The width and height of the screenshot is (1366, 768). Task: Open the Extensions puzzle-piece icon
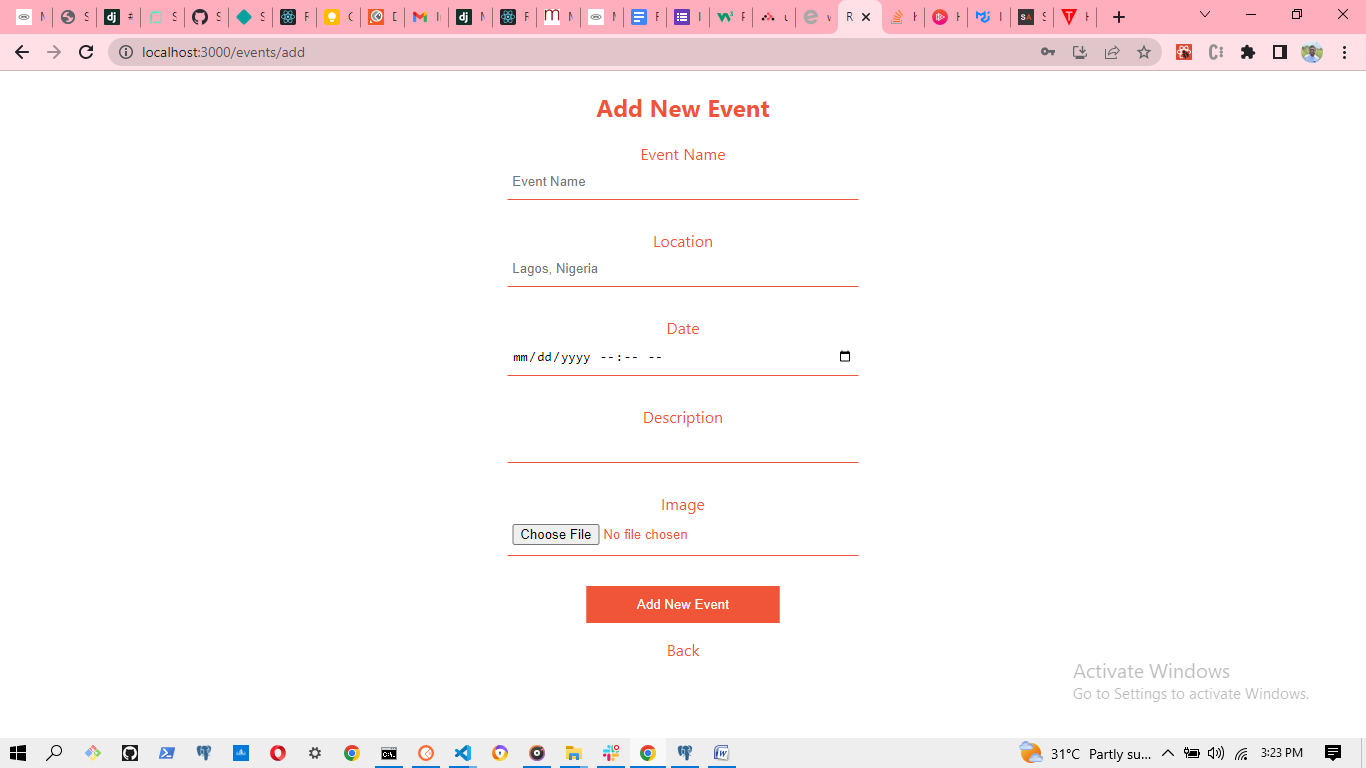[x=1248, y=52]
